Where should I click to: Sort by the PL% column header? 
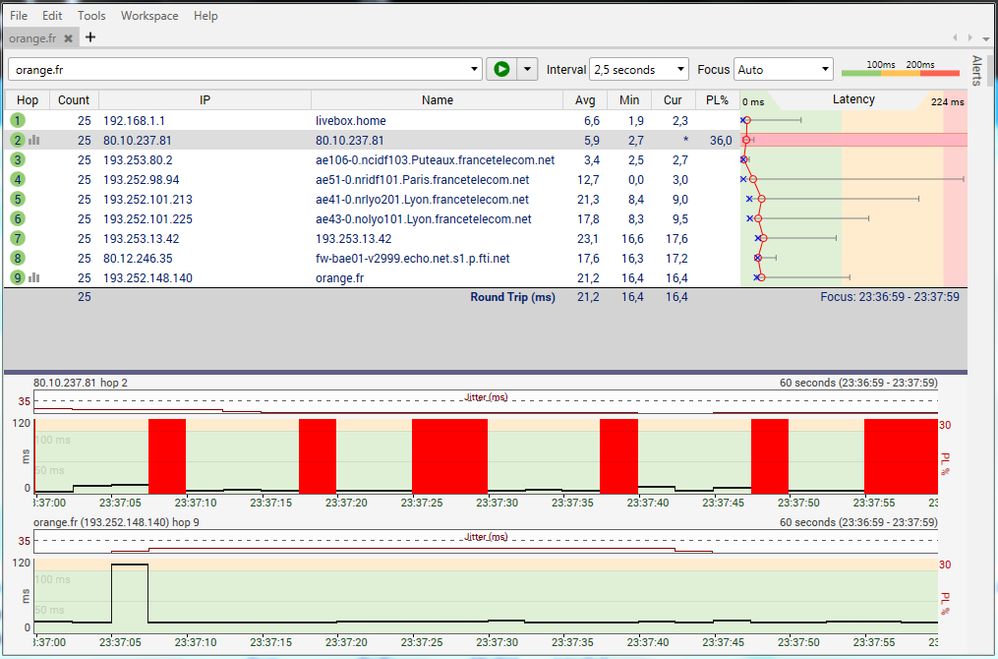pos(717,100)
